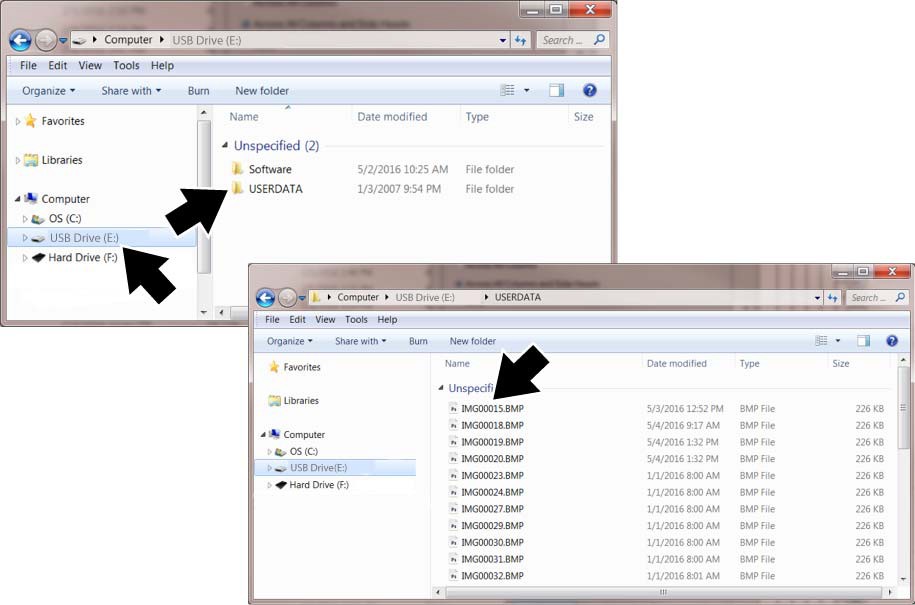Screen dimensions: 915x605
Task: Select the IMG00024.BMP file
Action: (x=491, y=492)
